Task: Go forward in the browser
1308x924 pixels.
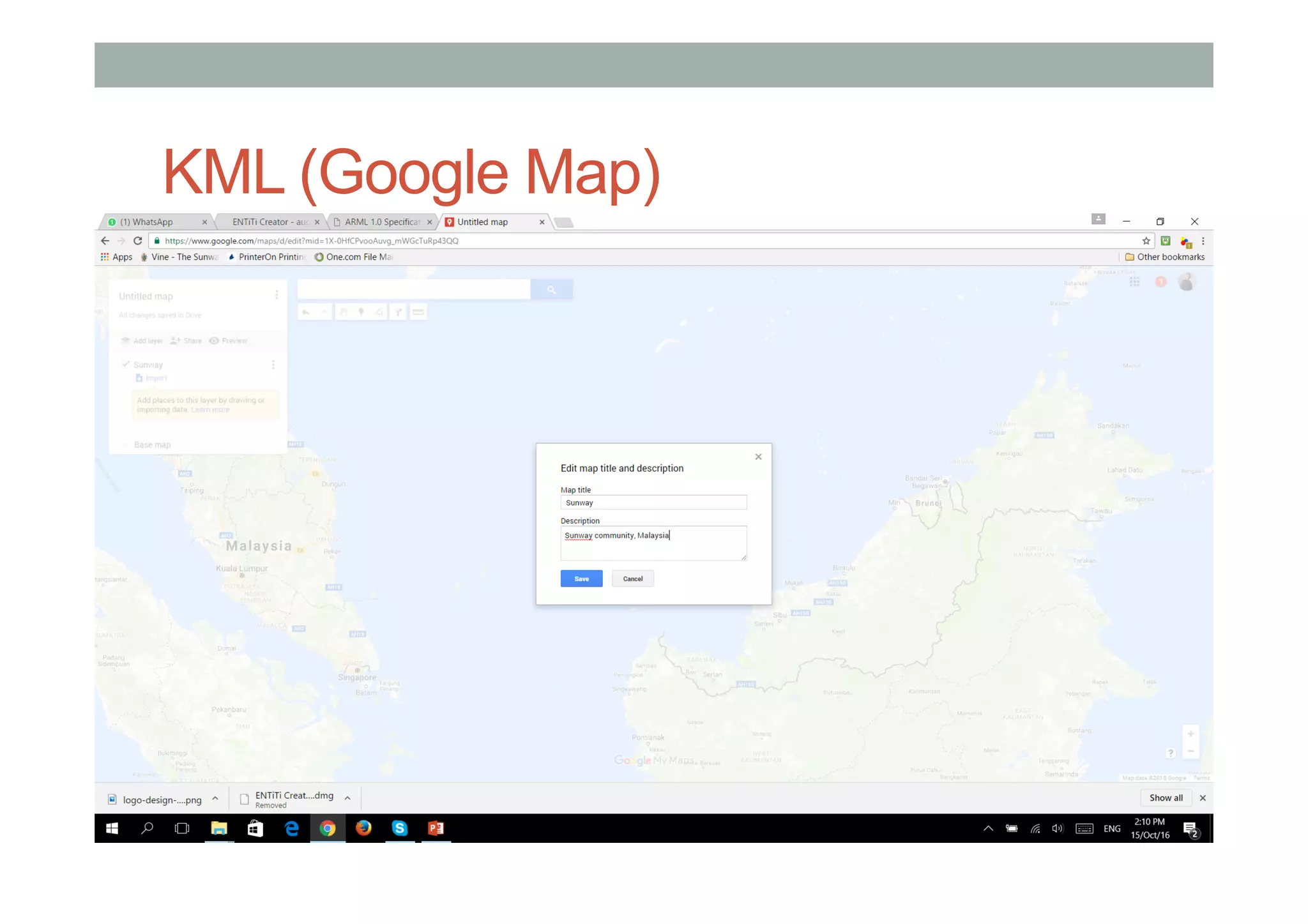Action: 121,241
